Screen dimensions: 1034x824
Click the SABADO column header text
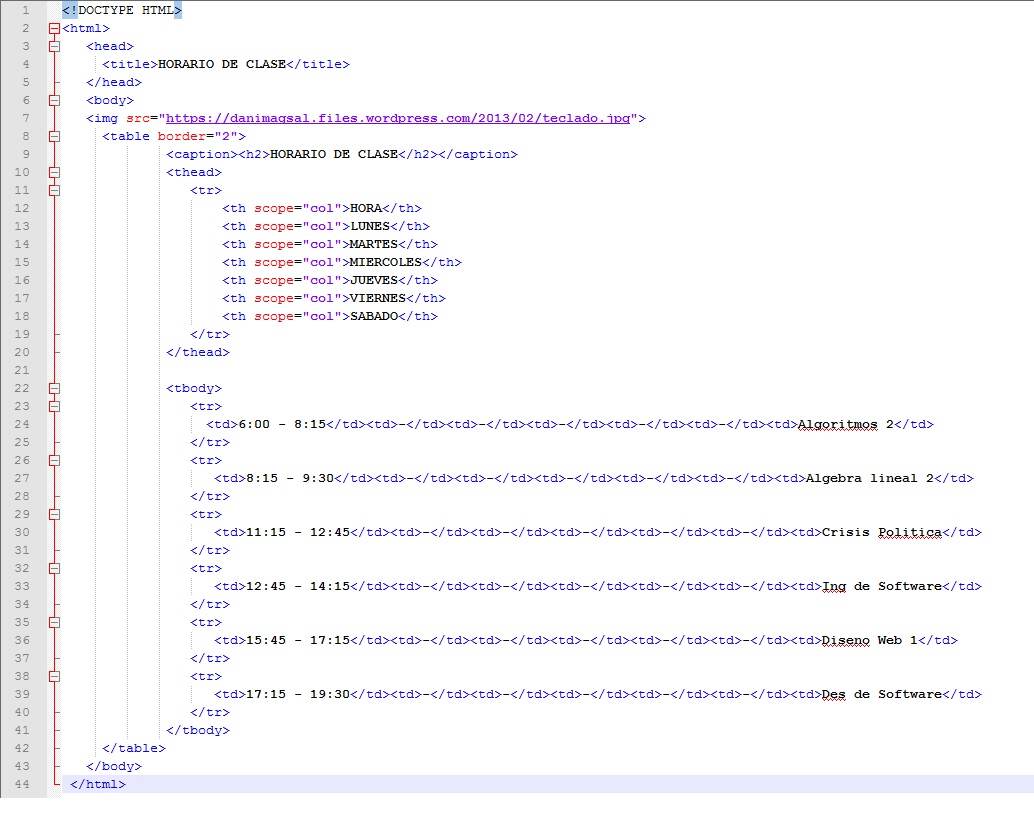(x=373, y=316)
